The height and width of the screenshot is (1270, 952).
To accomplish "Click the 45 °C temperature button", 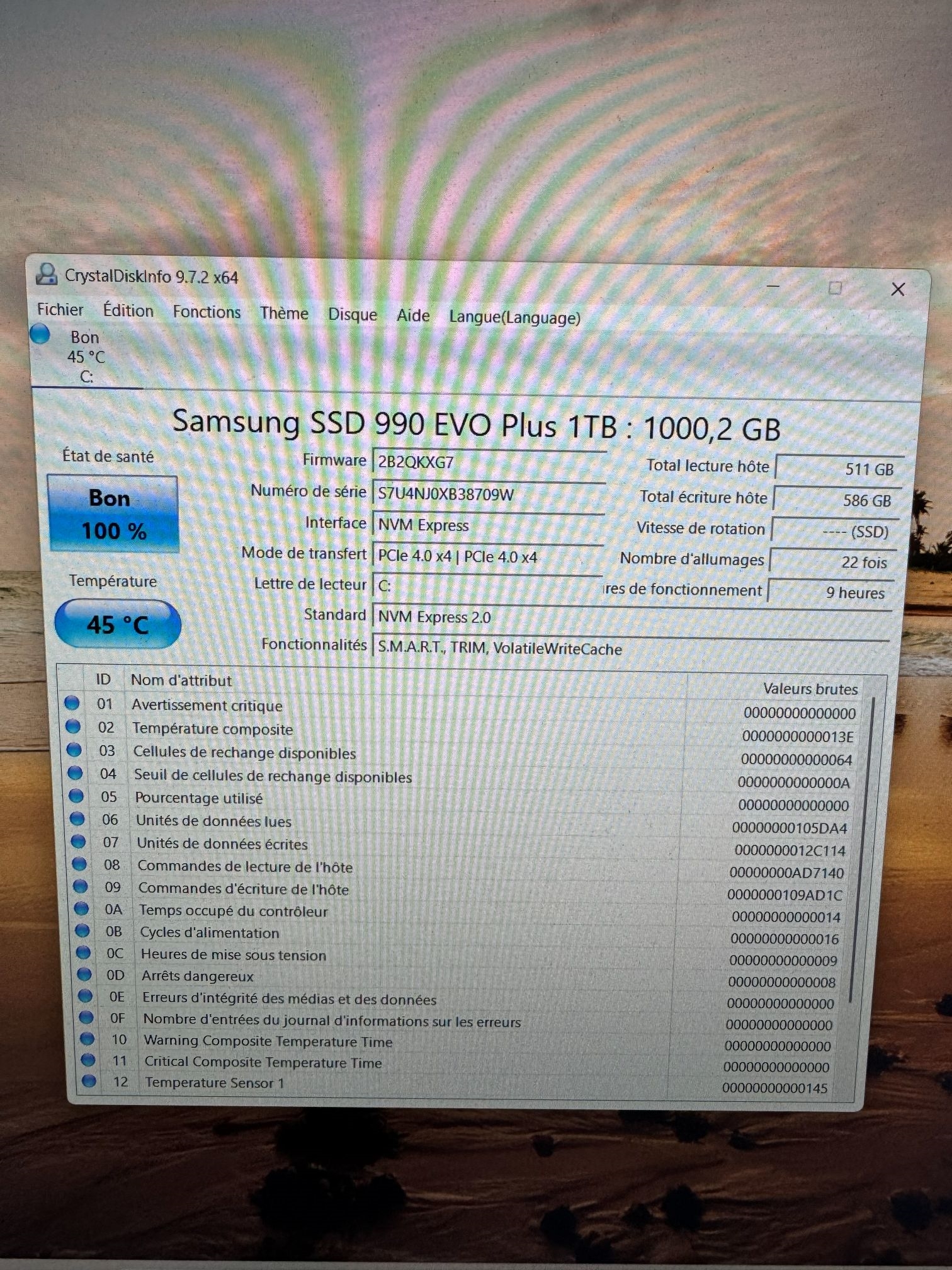I will pos(118,624).
